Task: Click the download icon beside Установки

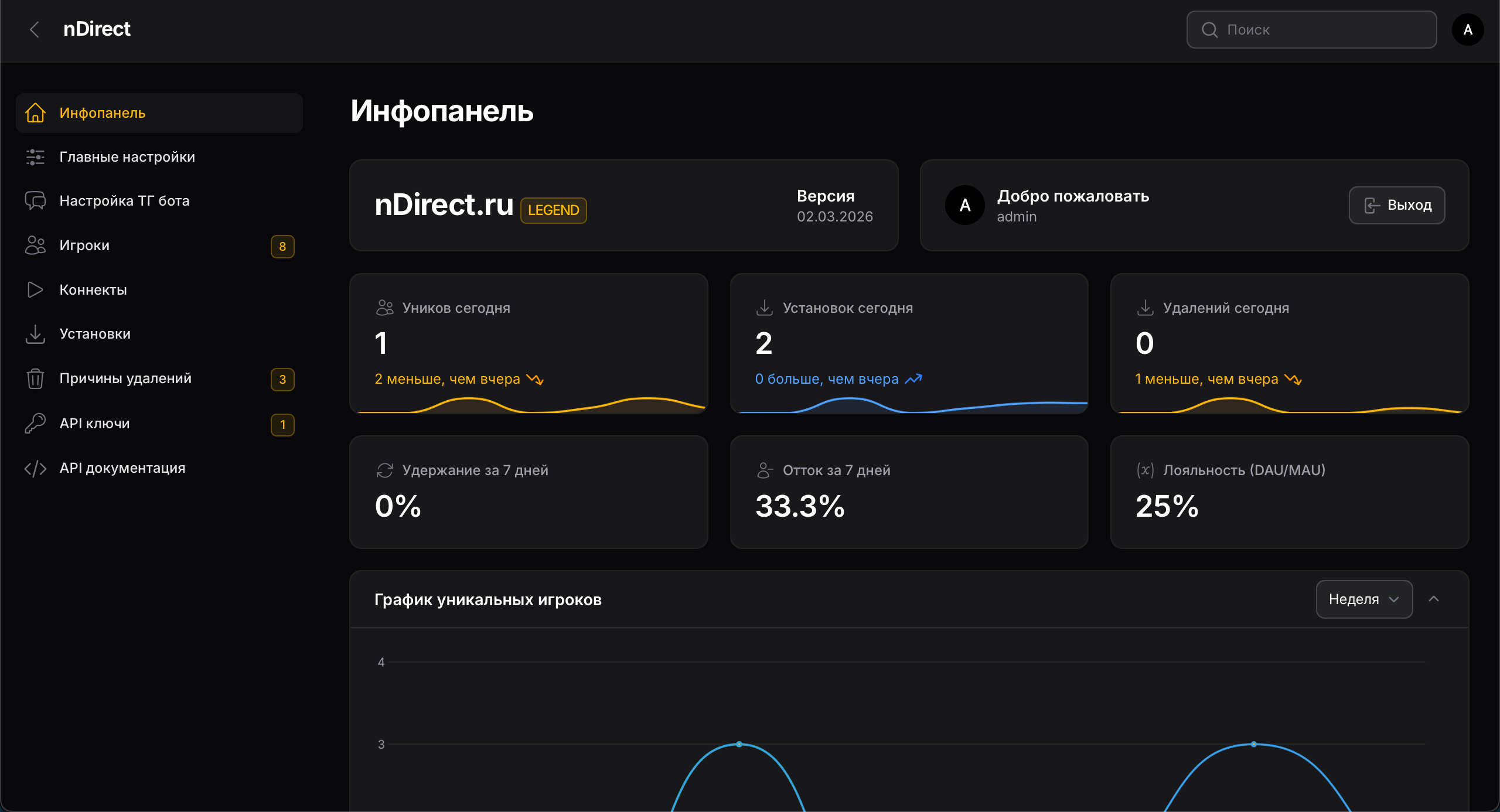Action: [36, 334]
